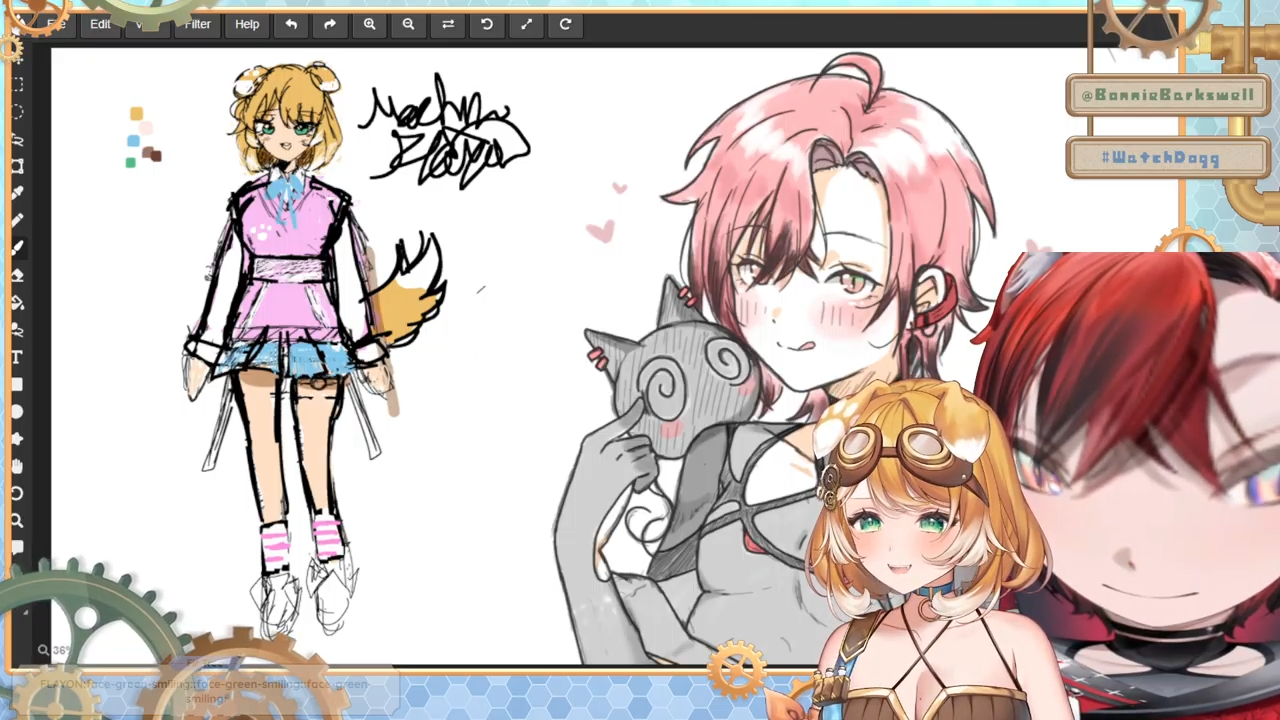The width and height of the screenshot is (1280, 720).
Task: Select the paintbrush tool
Action: pos(18,247)
